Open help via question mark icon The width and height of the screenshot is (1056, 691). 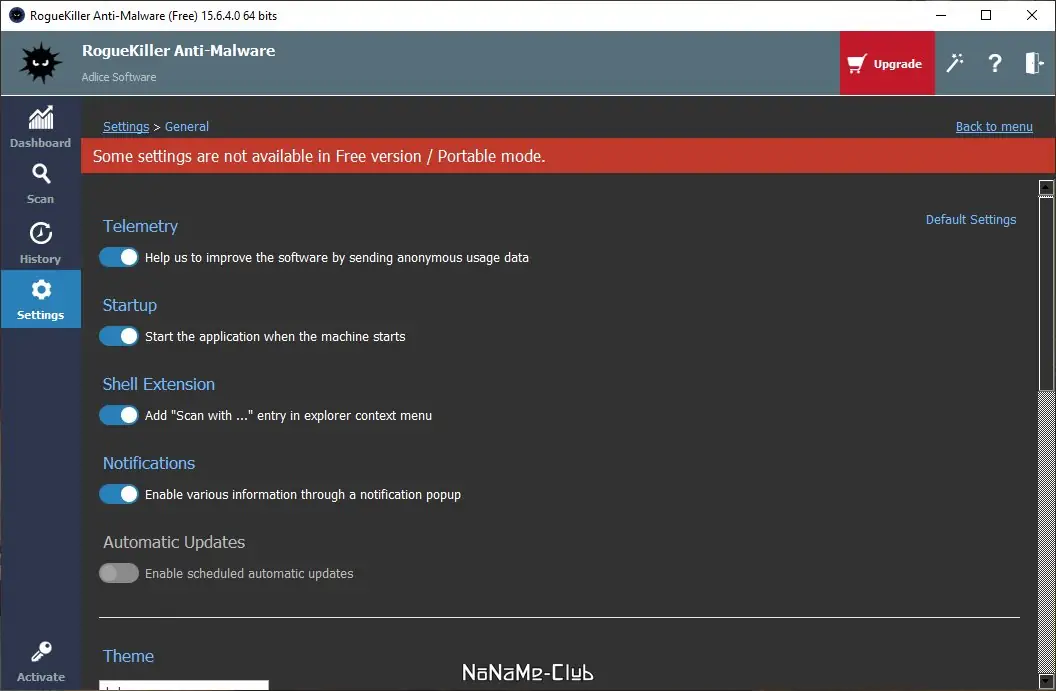click(995, 63)
